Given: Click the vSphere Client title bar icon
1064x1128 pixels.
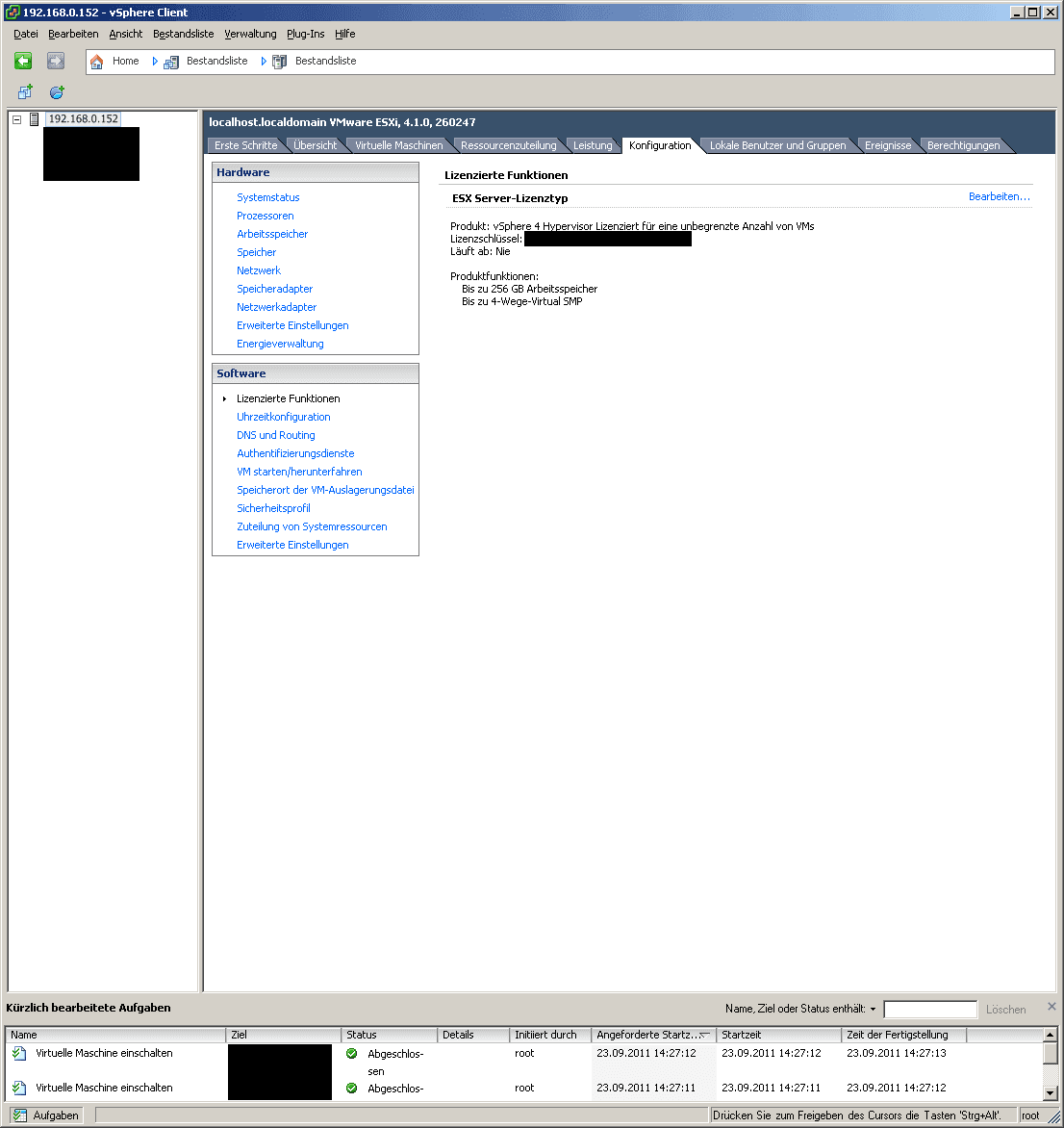Looking at the screenshot, I should click(x=13, y=13).
